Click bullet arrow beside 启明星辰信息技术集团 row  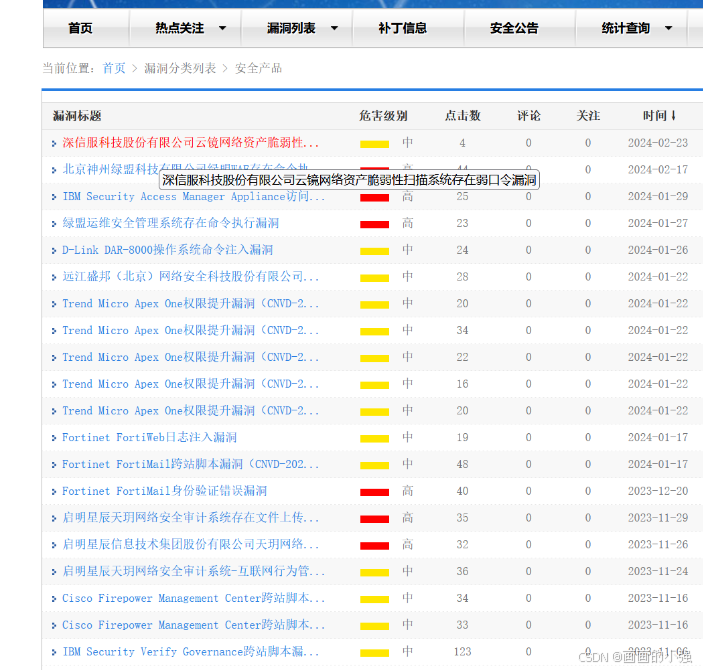54,545
